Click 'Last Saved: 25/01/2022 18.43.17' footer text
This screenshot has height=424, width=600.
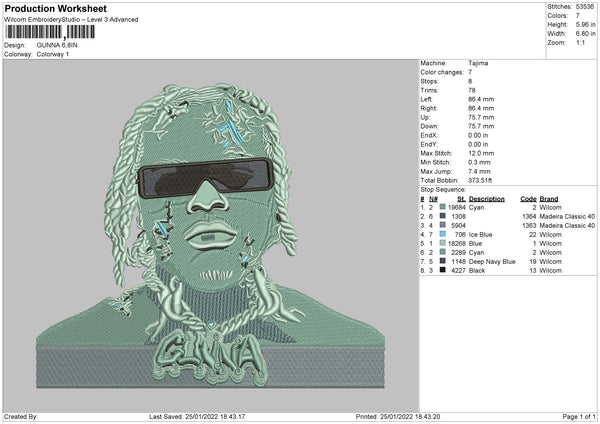(x=197, y=417)
